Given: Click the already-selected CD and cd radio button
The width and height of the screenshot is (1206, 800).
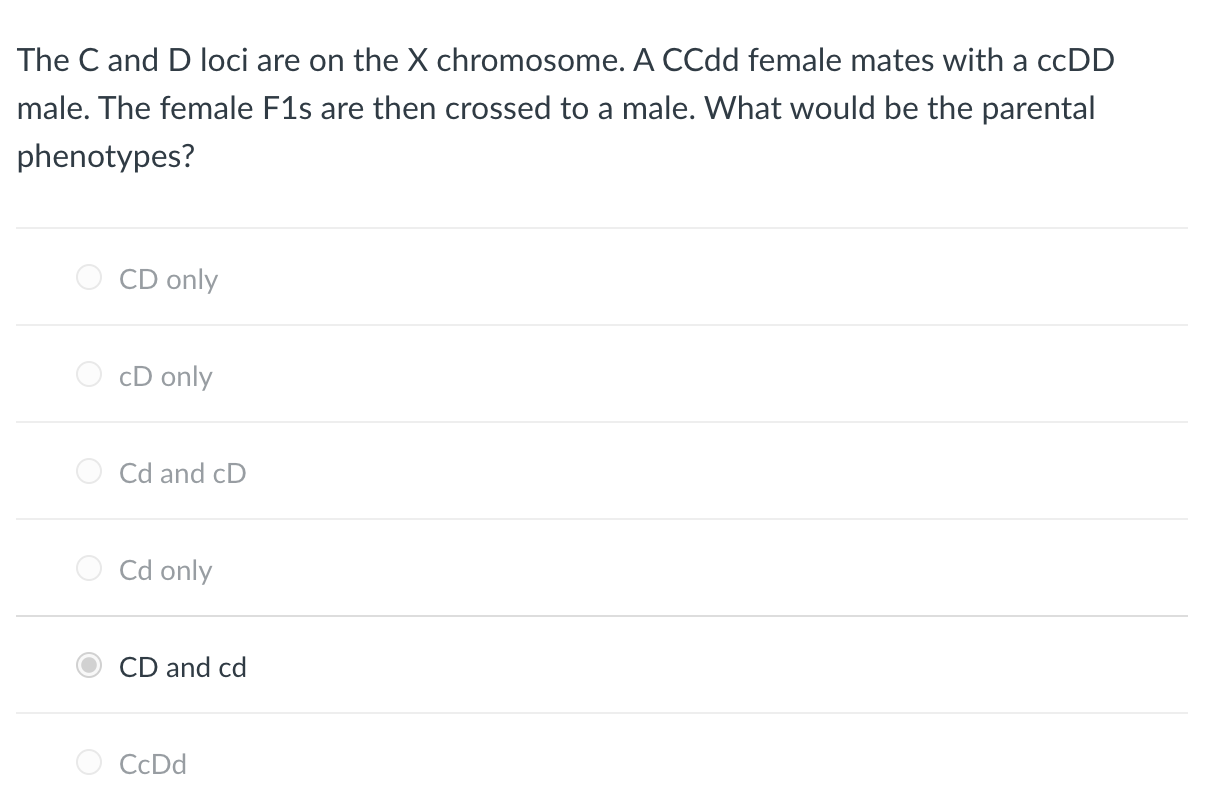Looking at the screenshot, I should click(x=88, y=665).
